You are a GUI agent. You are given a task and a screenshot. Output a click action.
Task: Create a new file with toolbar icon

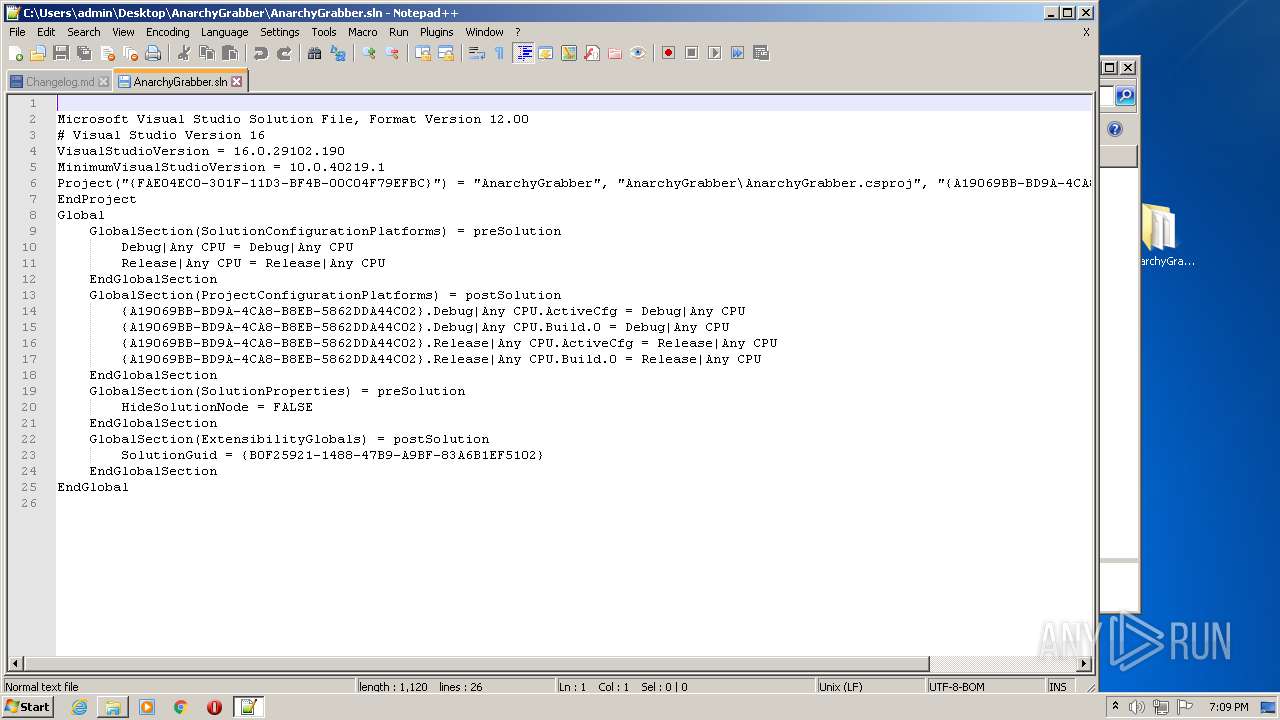click(16, 53)
